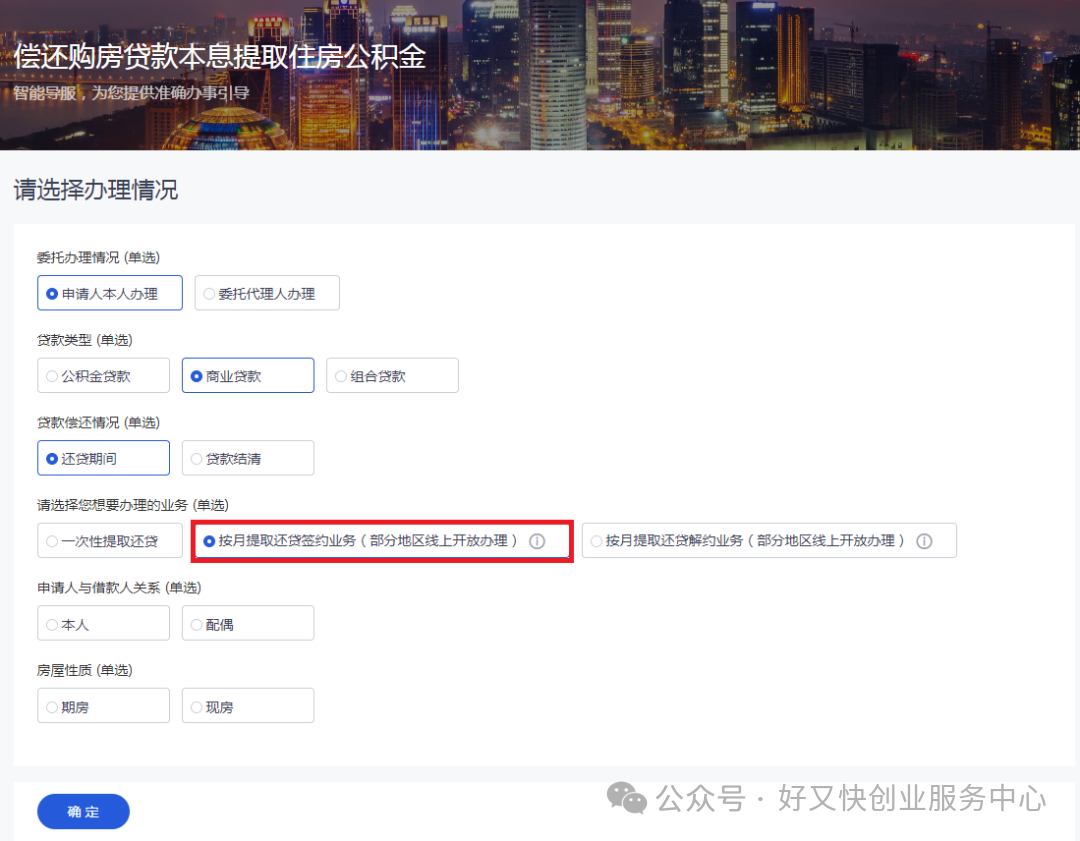Click the 请选择办理情况 heading

pyautogui.click(x=96, y=189)
